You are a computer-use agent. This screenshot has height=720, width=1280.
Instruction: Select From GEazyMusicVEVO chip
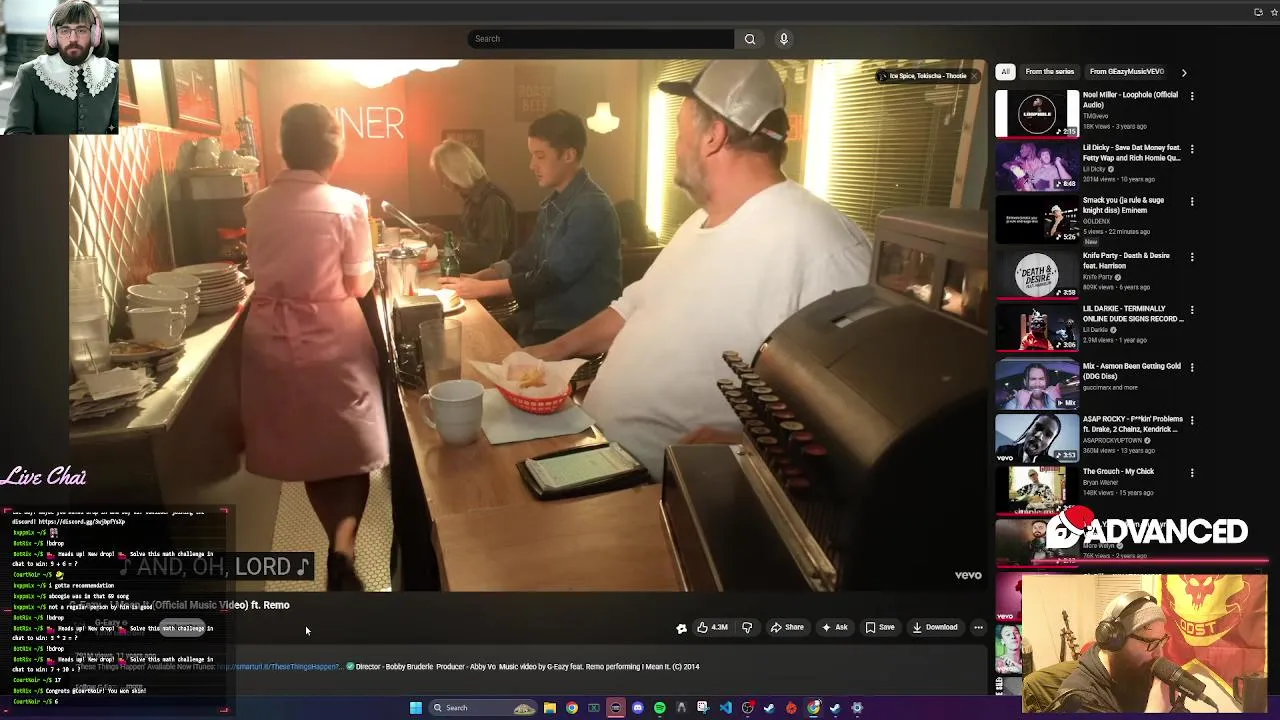tap(1126, 72)
